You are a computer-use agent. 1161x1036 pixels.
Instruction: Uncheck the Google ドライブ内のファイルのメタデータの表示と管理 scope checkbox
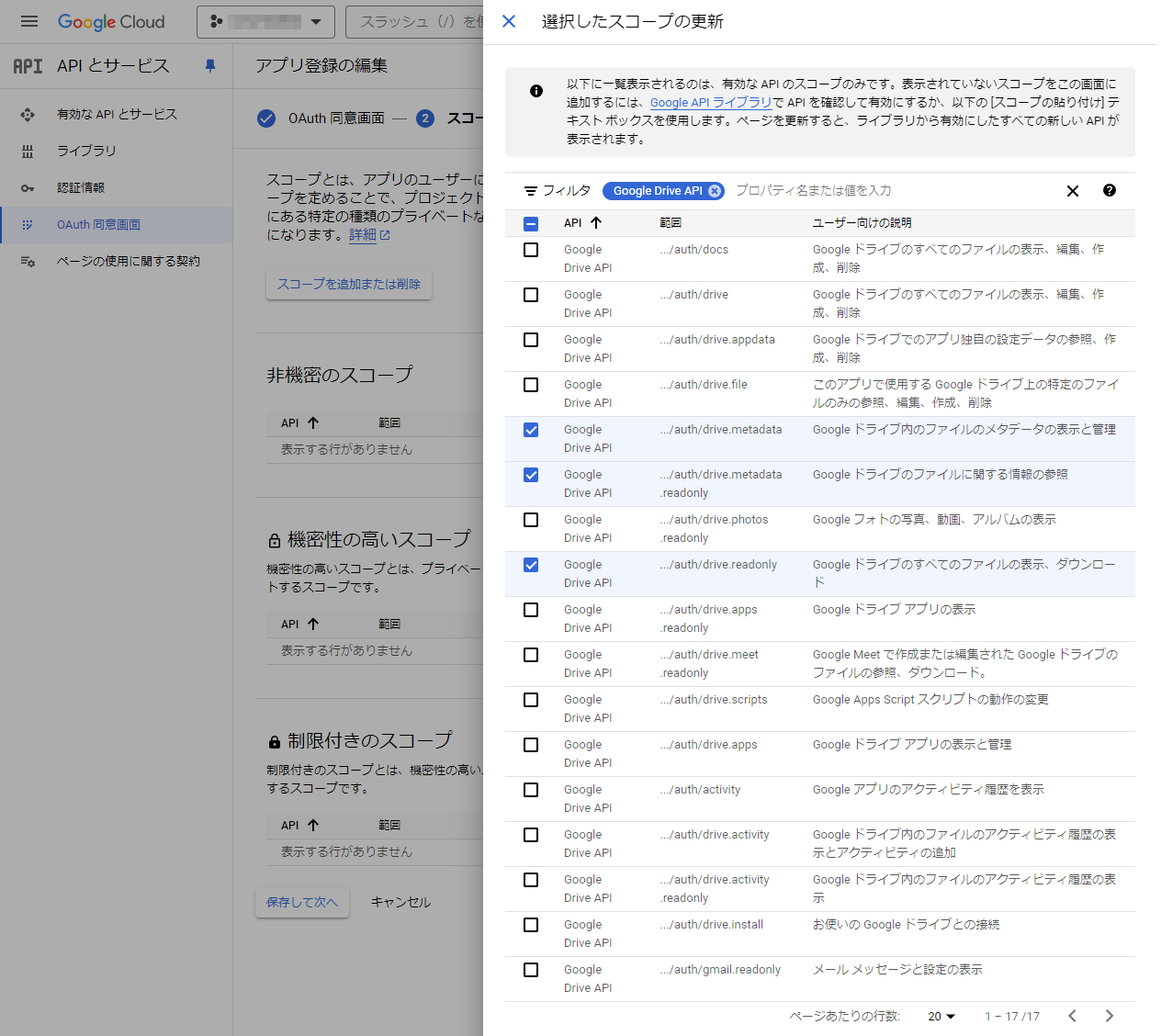pyautogui.click(x=531, y=430)
